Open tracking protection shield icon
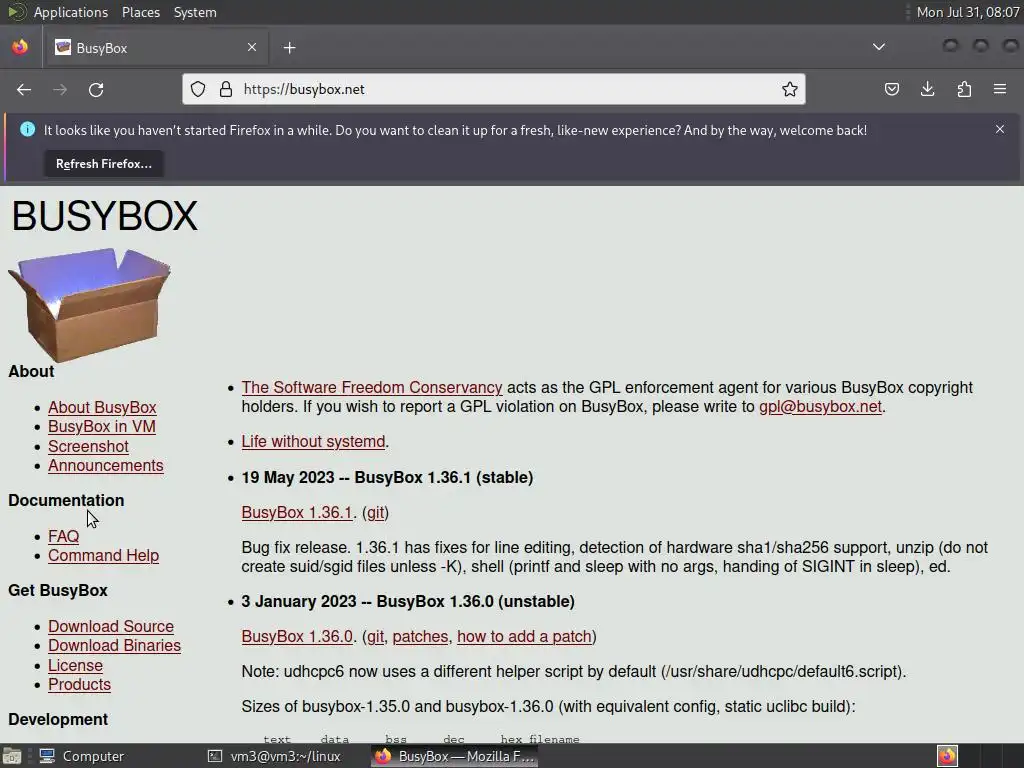 point(198,89)
